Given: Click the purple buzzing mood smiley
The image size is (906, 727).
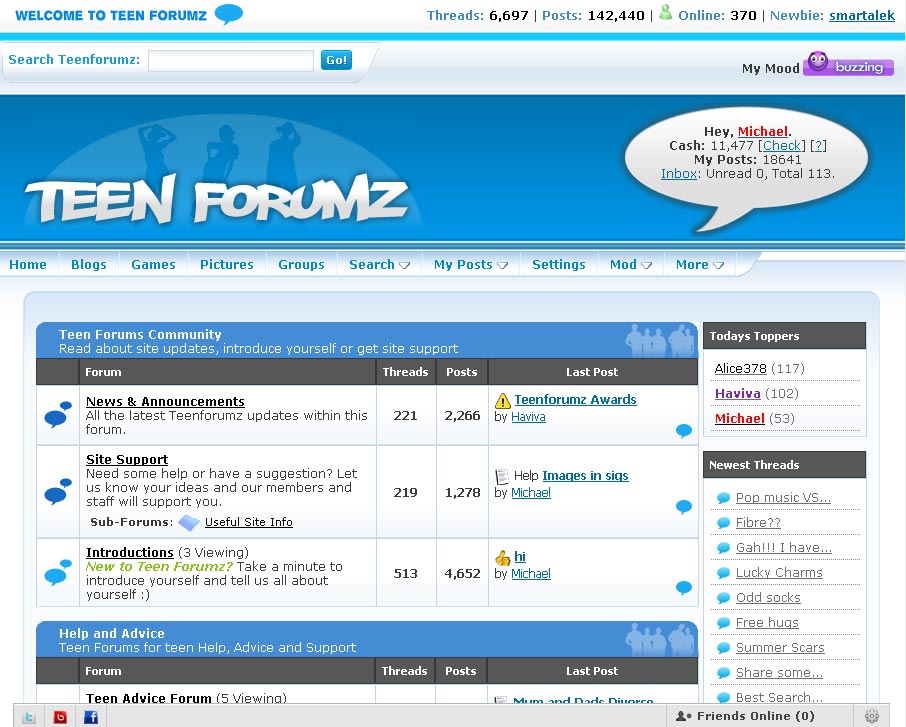Looking at the screenshot, I should click(818, 62).
